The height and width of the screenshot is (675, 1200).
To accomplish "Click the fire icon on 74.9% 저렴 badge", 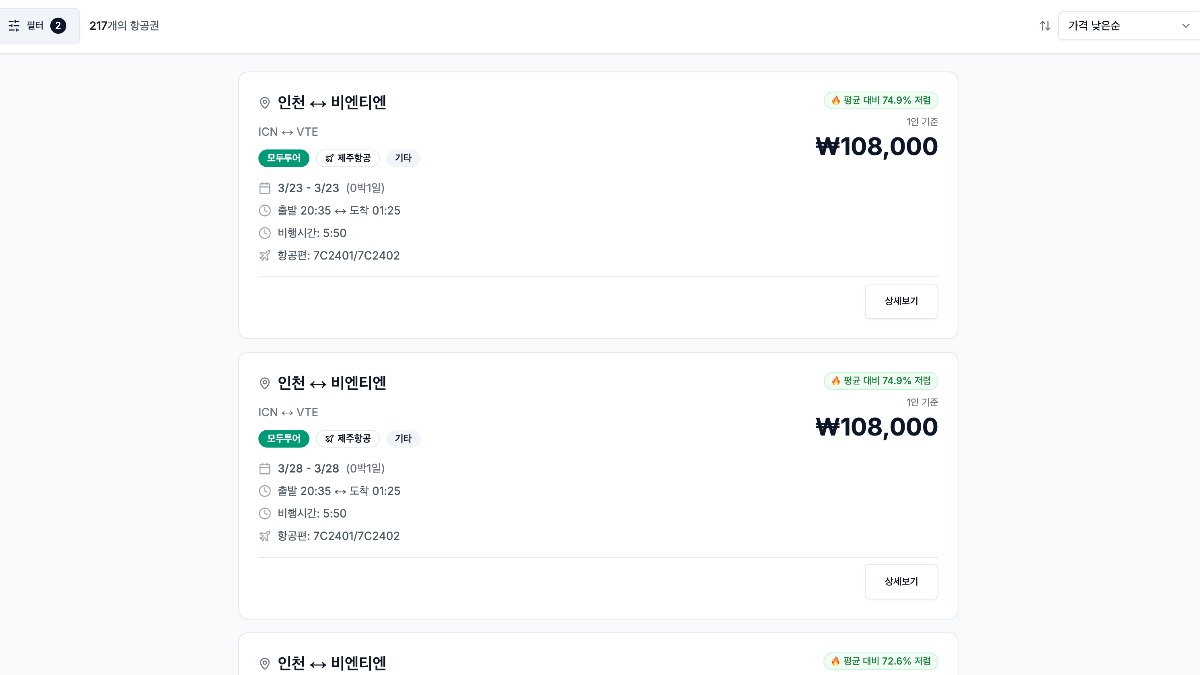I will 836,100.
